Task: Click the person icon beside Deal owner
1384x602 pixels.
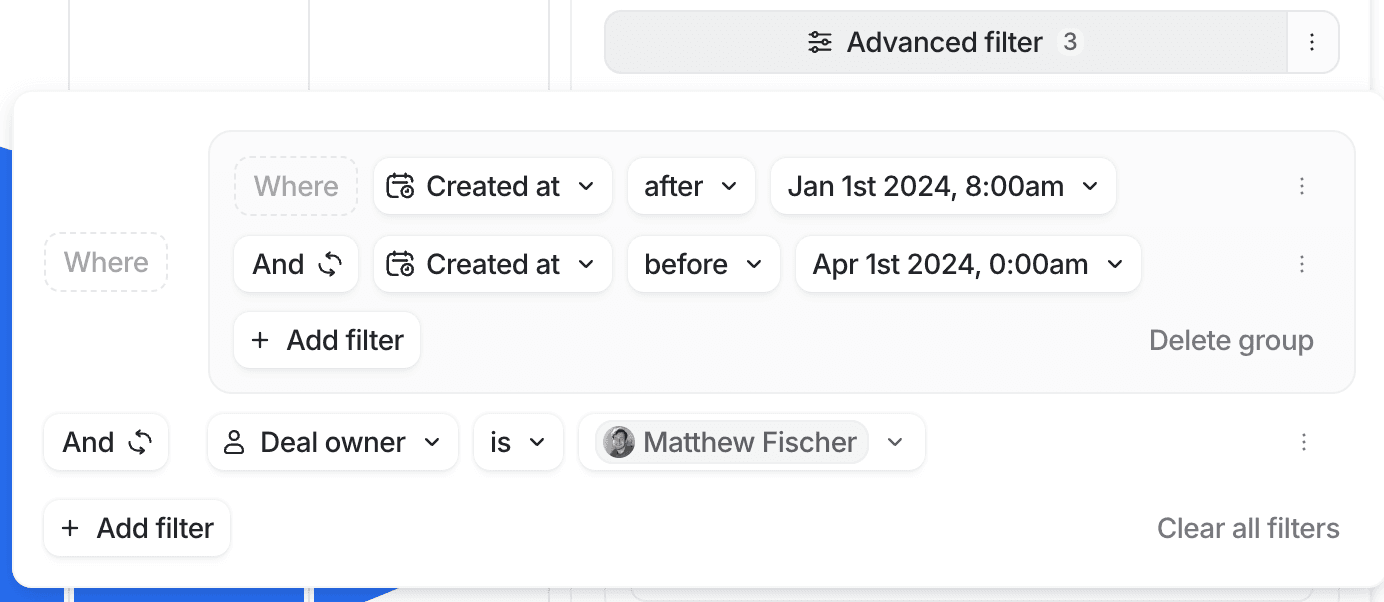Action: pyautogui.click(x=234, y=442)
